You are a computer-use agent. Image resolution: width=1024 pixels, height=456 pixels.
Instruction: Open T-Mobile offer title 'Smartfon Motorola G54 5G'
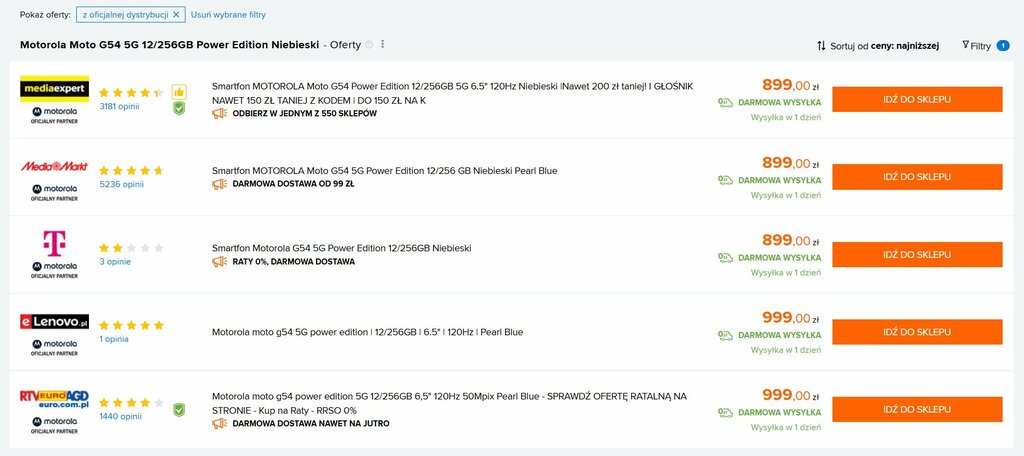point(342,248)
